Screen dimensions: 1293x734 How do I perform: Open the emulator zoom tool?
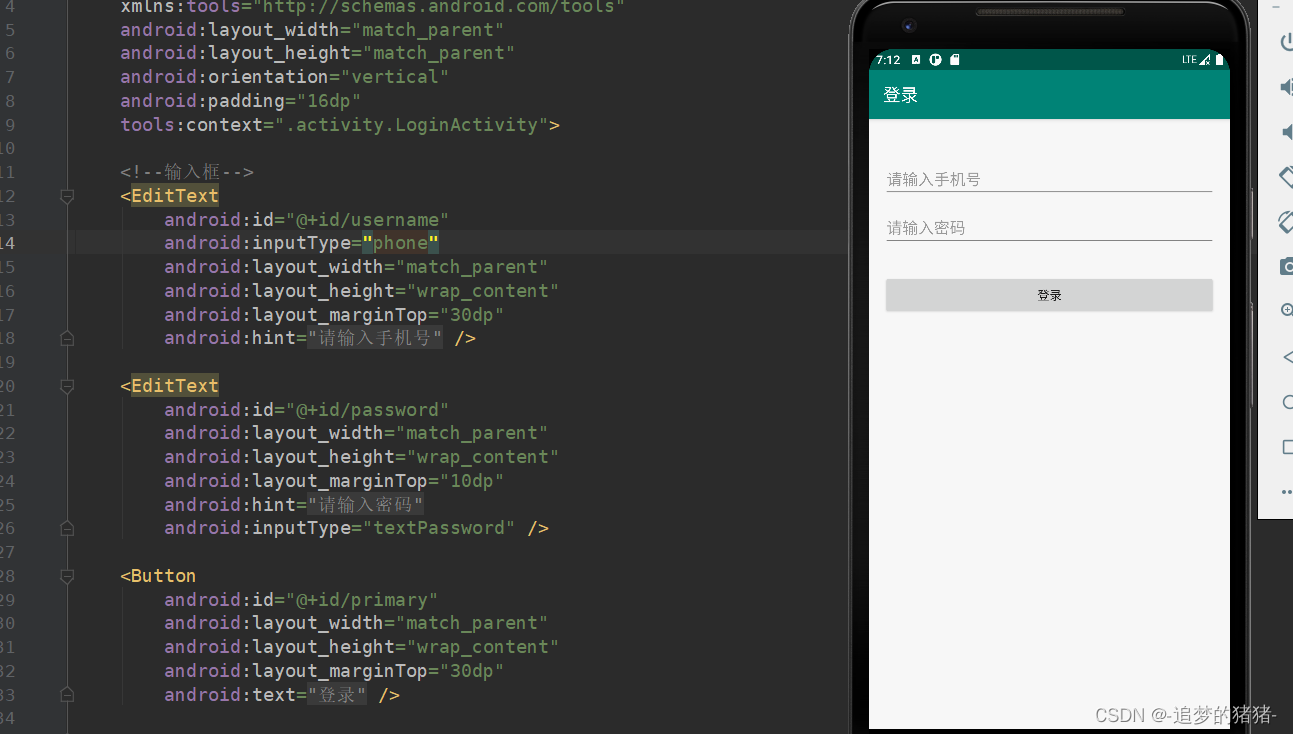[x=1286, y=310]
